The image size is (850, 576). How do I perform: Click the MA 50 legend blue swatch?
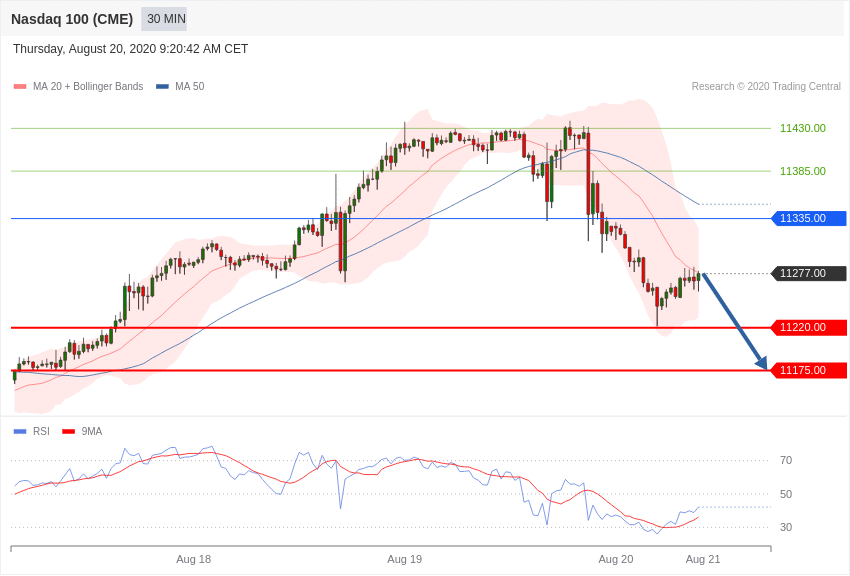tap(162, 86)
